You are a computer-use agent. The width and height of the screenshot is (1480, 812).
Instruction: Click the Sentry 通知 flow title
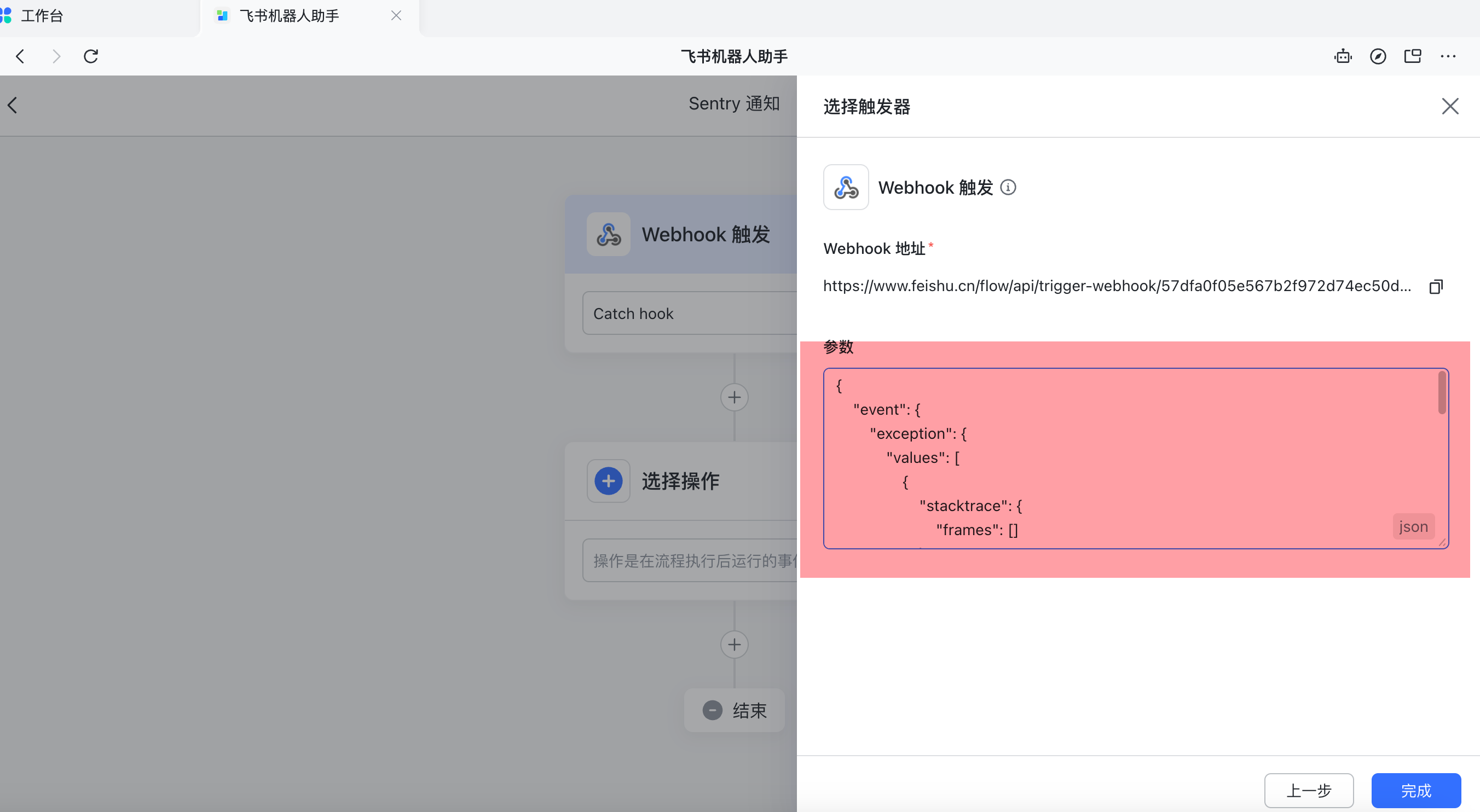point(733,104)
